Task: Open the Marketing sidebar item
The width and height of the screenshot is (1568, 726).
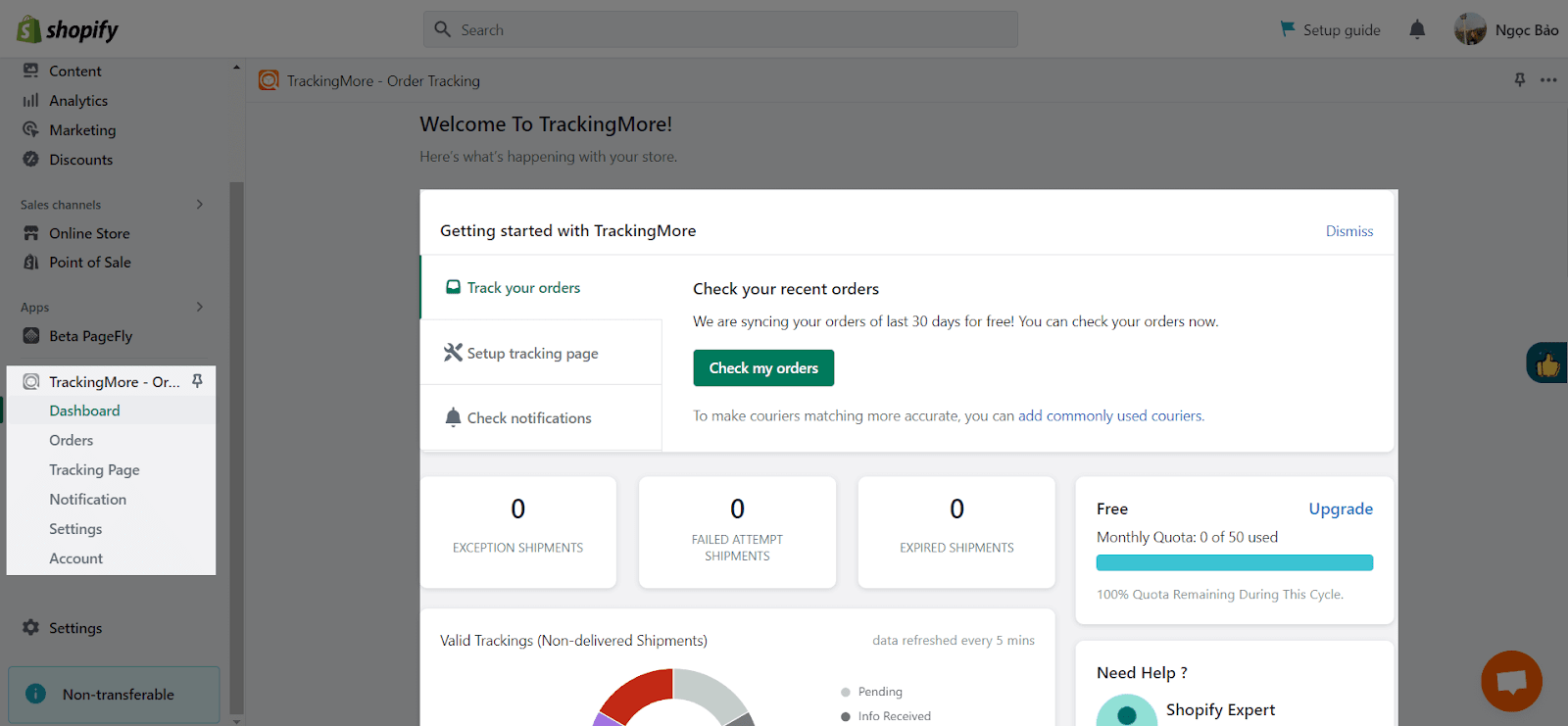Action: [82, 129]
